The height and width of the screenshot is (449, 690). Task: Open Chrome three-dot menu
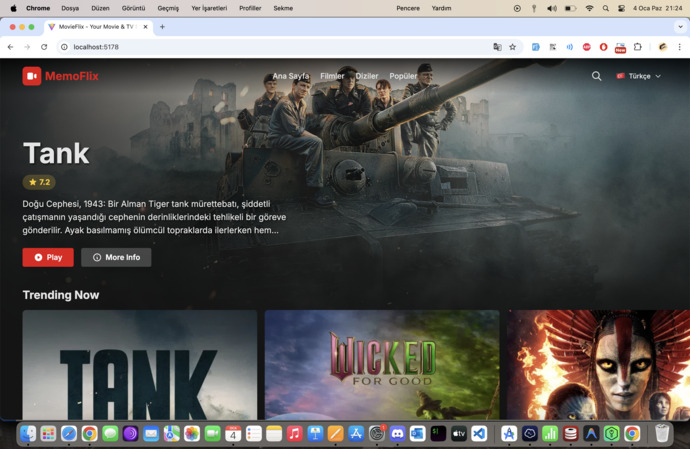coord(679,47)
